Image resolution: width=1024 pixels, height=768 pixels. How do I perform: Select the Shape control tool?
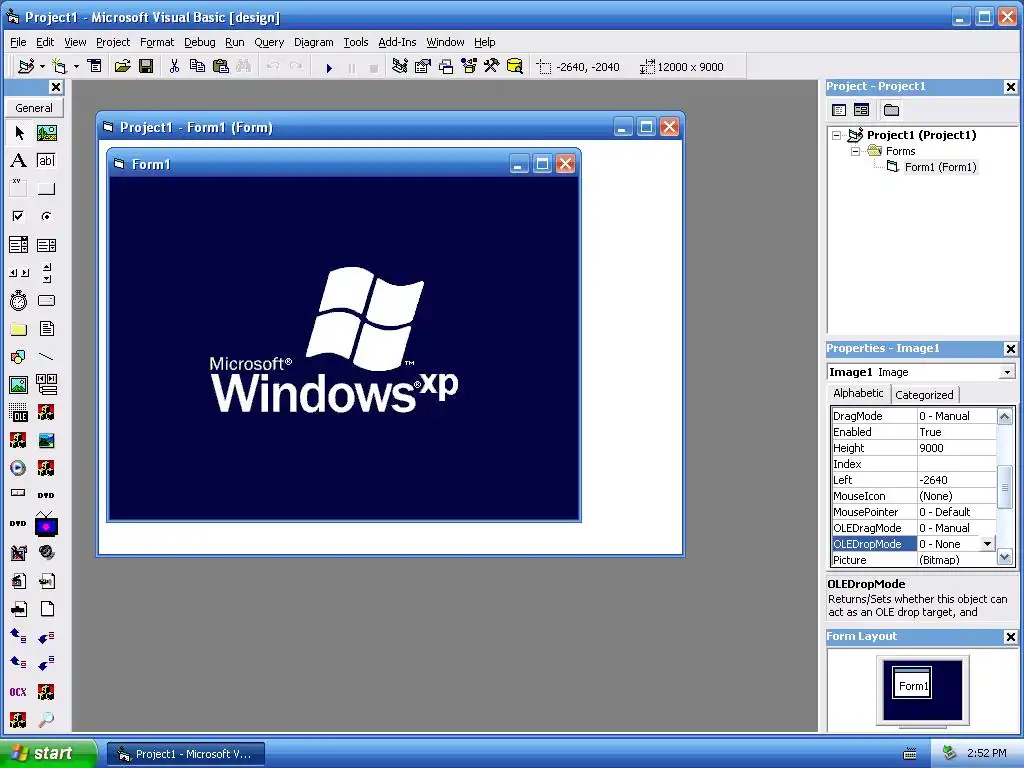(x=18, y=357)
